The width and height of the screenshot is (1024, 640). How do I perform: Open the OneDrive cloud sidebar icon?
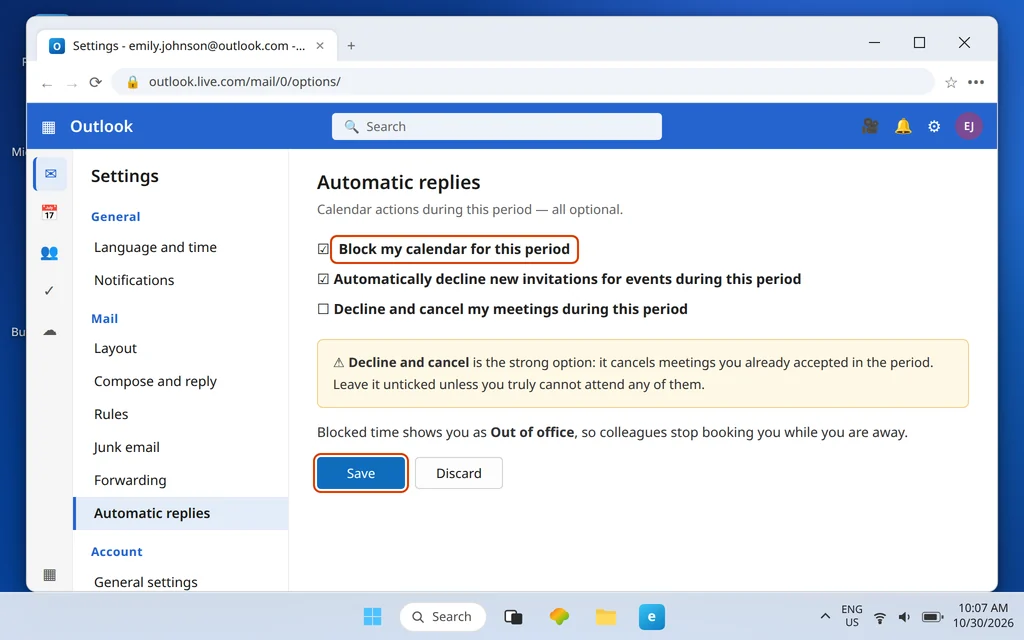(x=50, y=332)
